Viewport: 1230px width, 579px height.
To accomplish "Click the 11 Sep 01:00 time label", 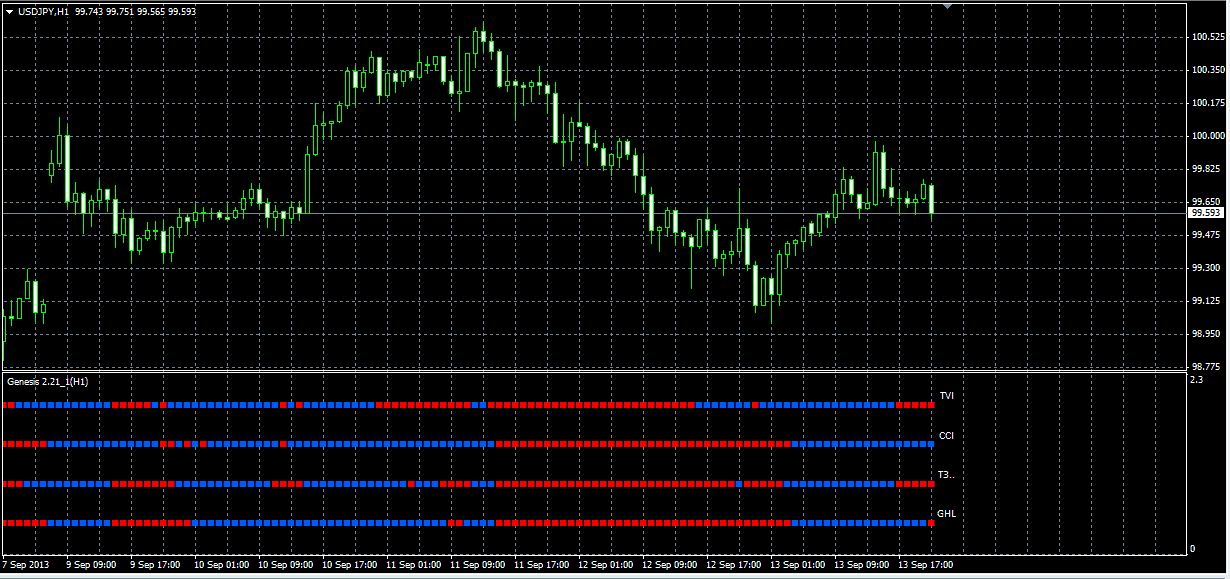I will coord(413,565).
